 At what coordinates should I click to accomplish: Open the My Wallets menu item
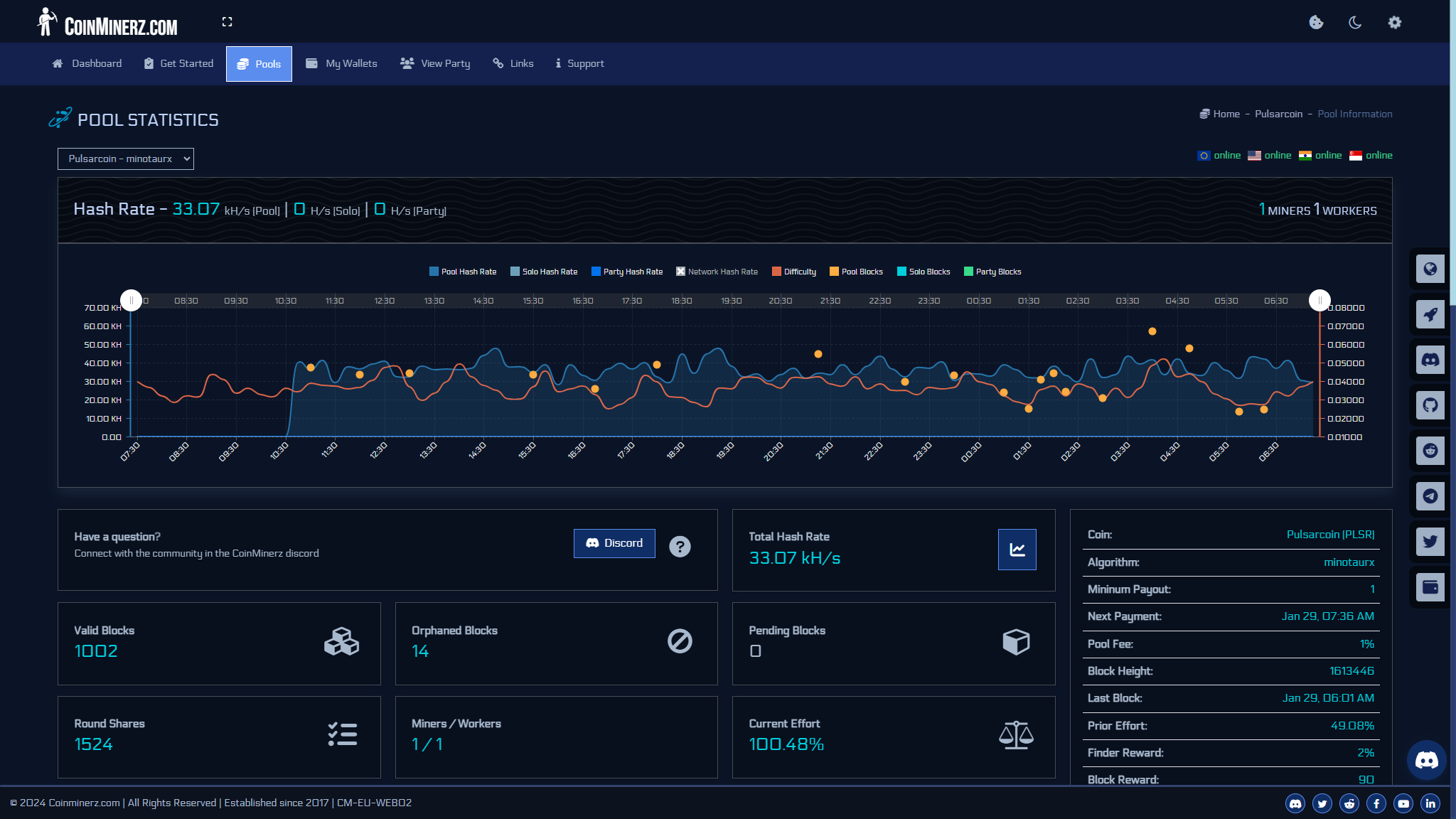point(341,64)
